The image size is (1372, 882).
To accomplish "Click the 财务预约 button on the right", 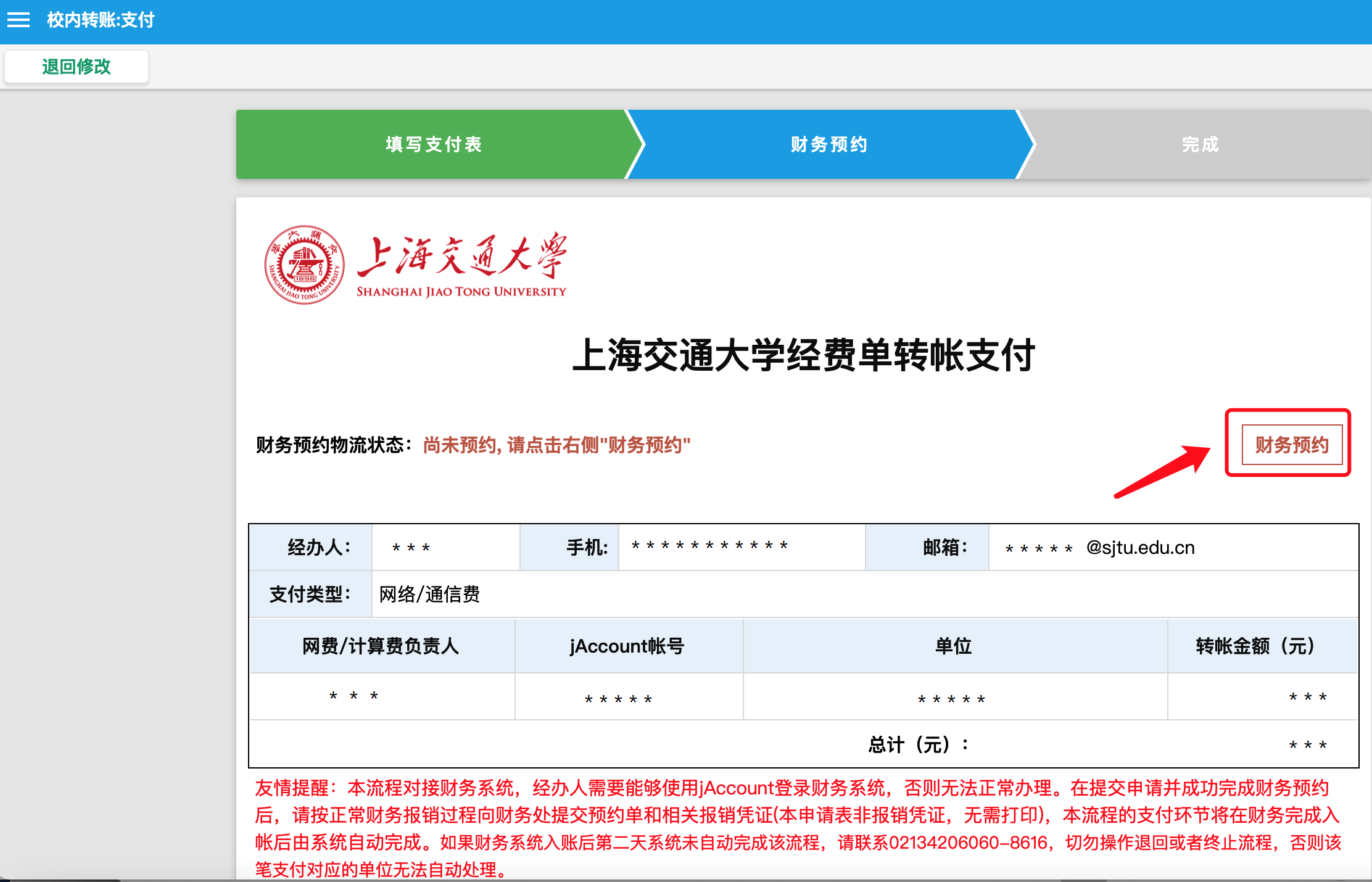I will point(1292,445).
